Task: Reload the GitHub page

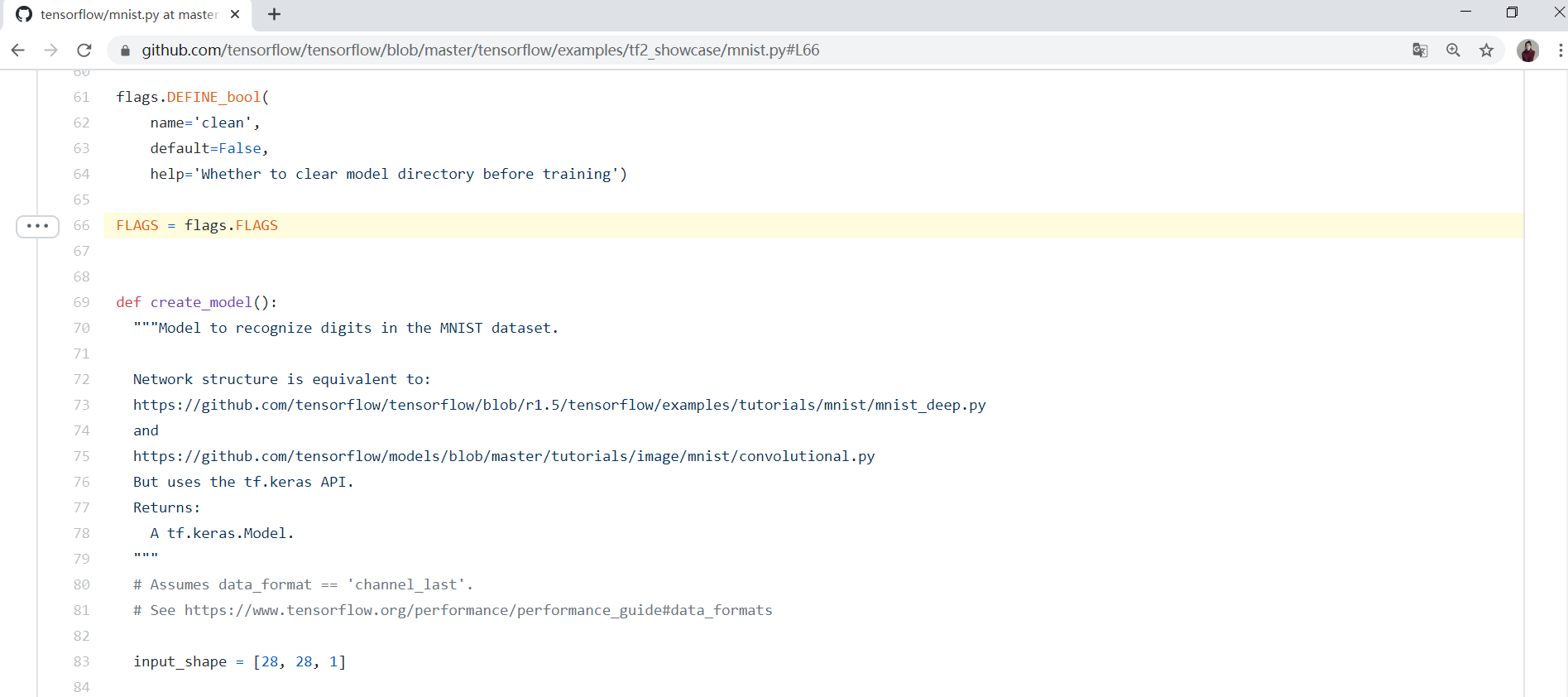Action: coord(84,50)
